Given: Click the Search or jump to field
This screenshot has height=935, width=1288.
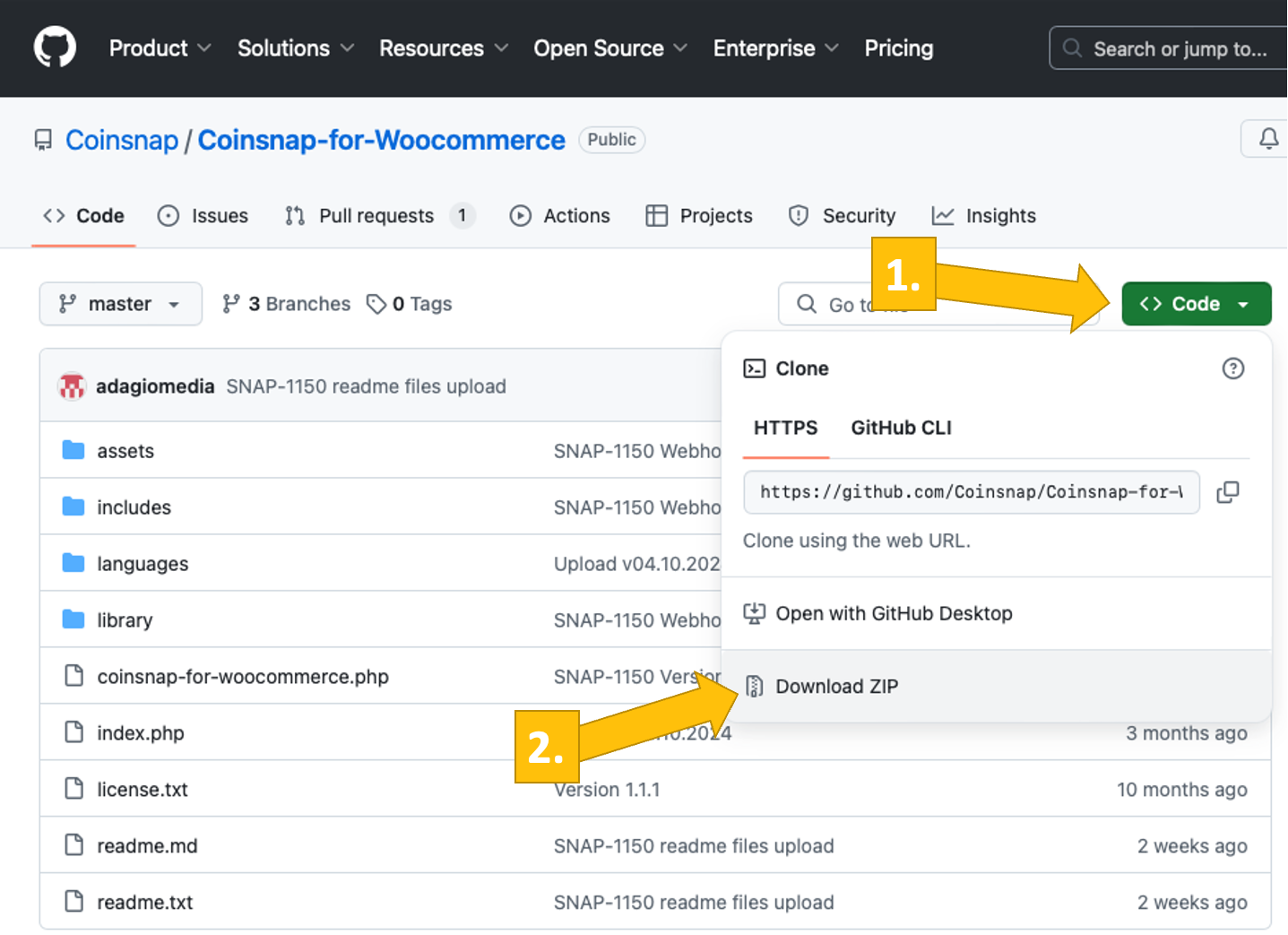Looking at the screenshot, I should pos(1169,48).
